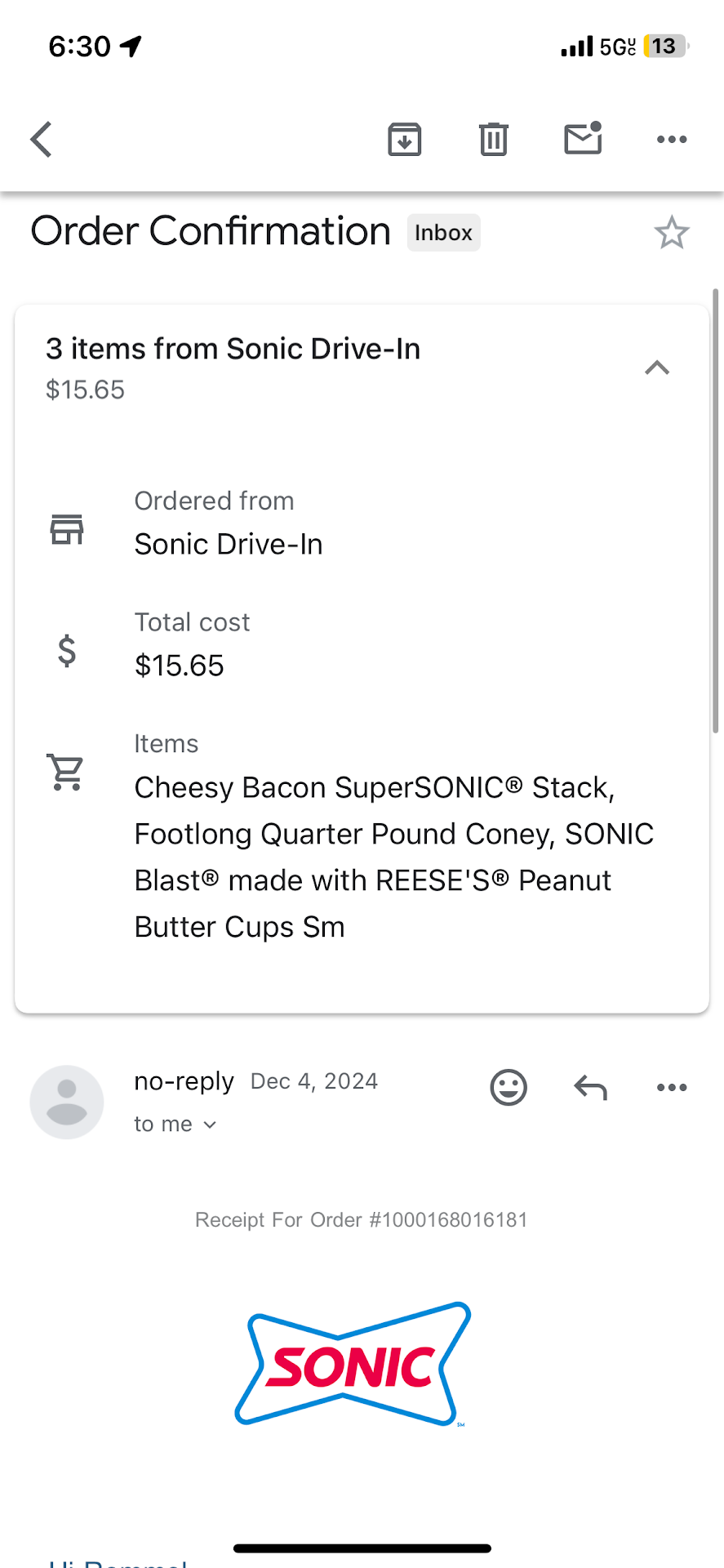Screen dimensions: 724x1568
Task: Tap the email scrollbar on right edge
Action: pyautogui.click(x=716, y=510)
